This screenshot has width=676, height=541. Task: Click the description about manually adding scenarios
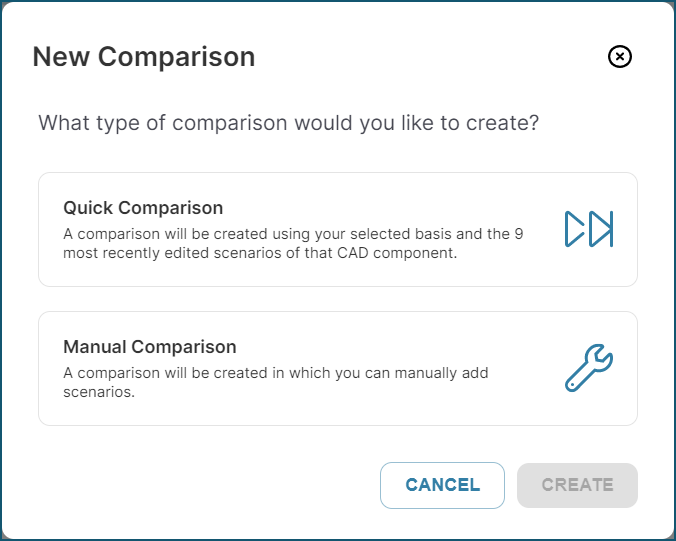tap(275, 382)
